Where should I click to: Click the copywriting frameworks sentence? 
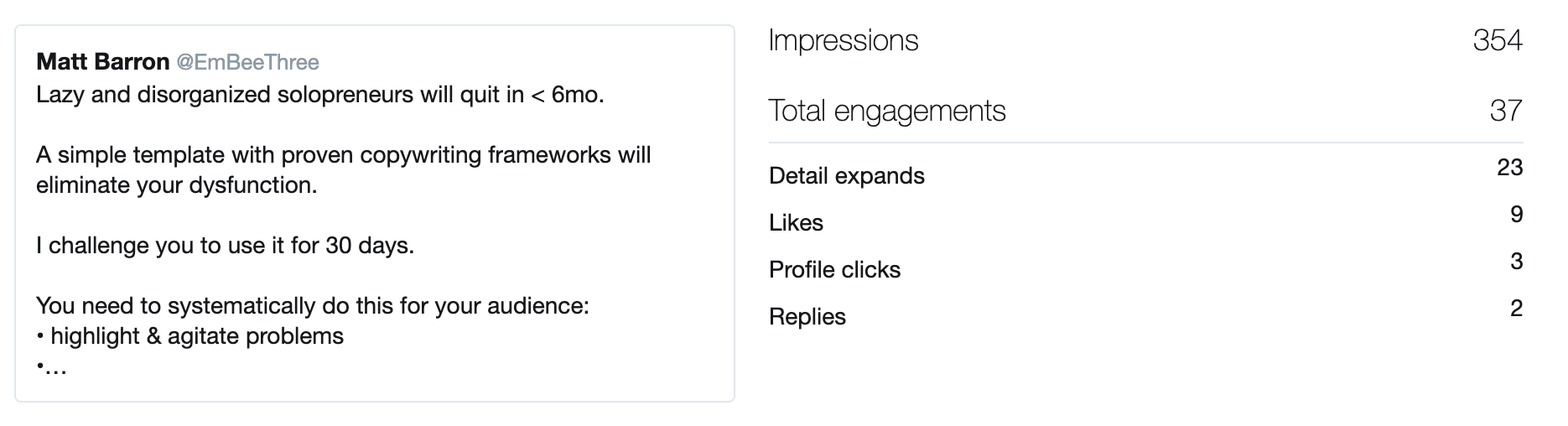(344, 170)
